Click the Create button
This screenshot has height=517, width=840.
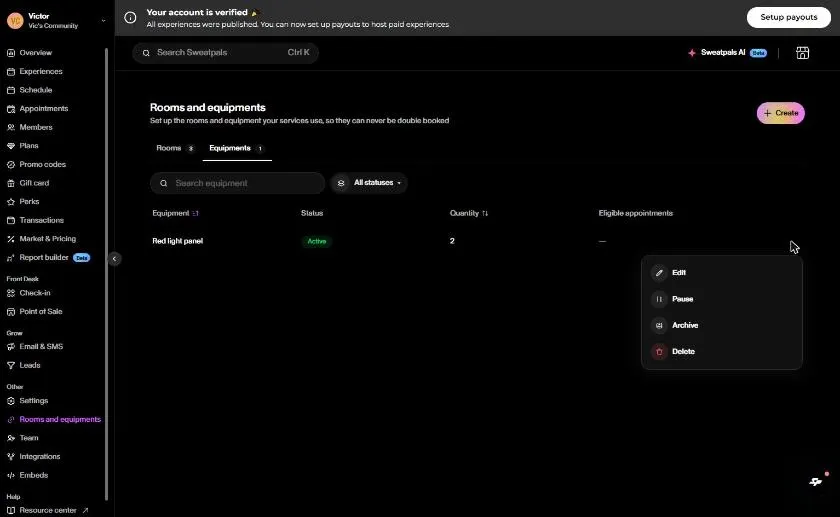[x=781, y=113]
